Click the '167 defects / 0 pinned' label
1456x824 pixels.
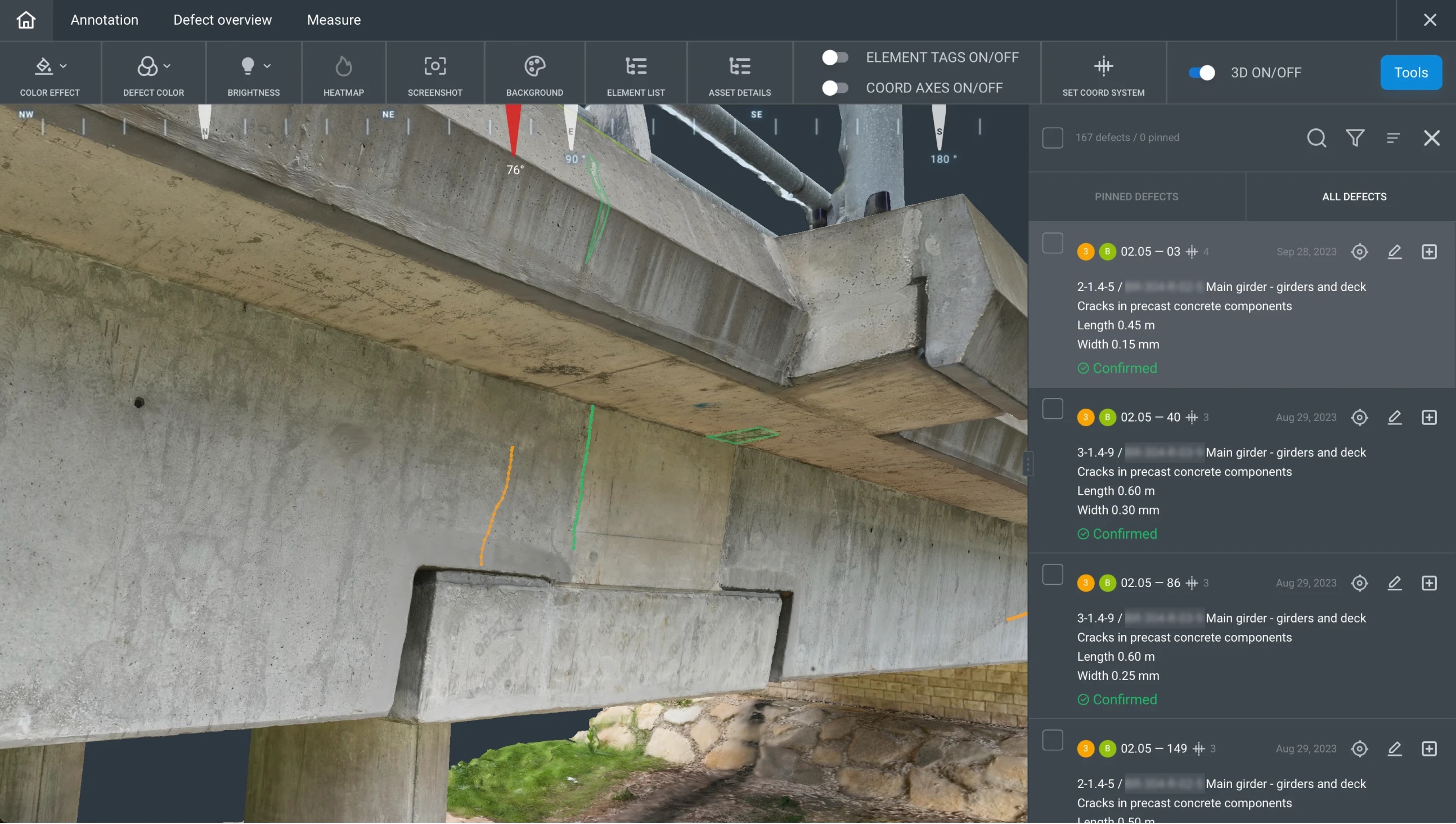coord(1127,137)
